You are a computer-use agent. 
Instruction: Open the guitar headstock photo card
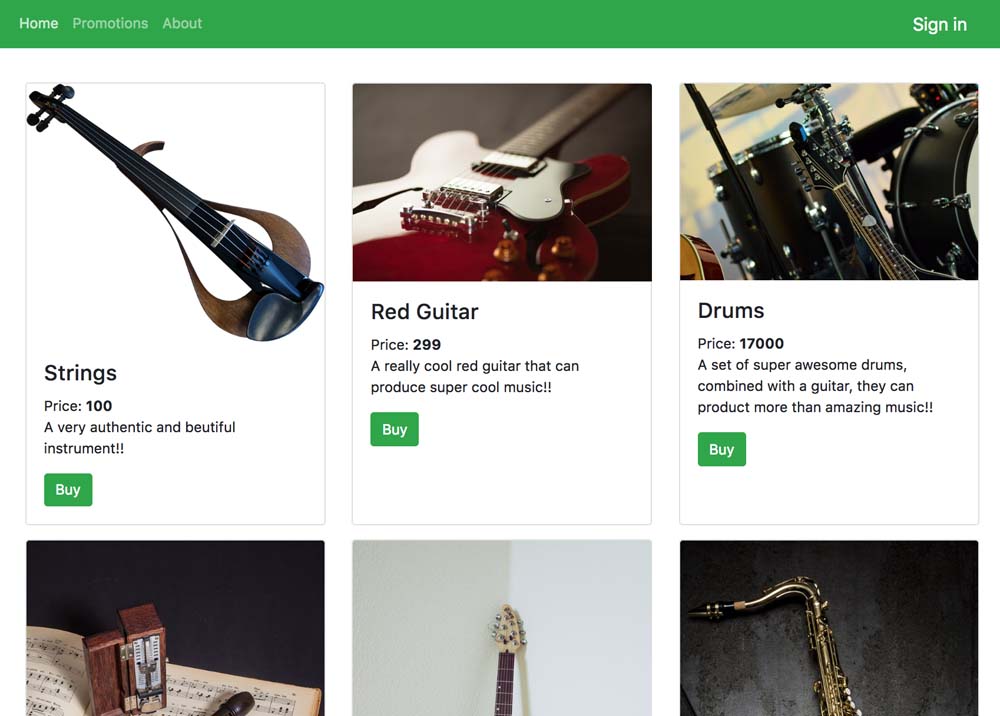tap(502, 628)
